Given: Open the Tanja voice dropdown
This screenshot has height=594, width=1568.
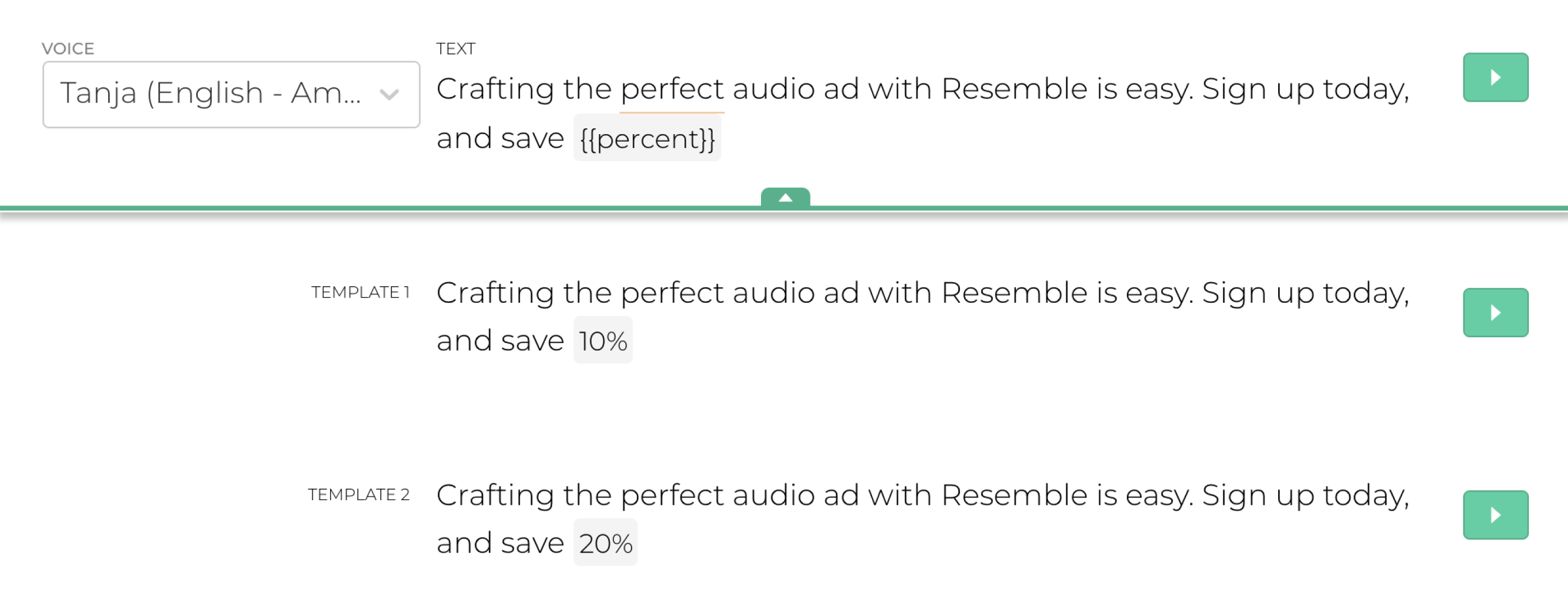Looking at the screenshot, I should point(231,94).
